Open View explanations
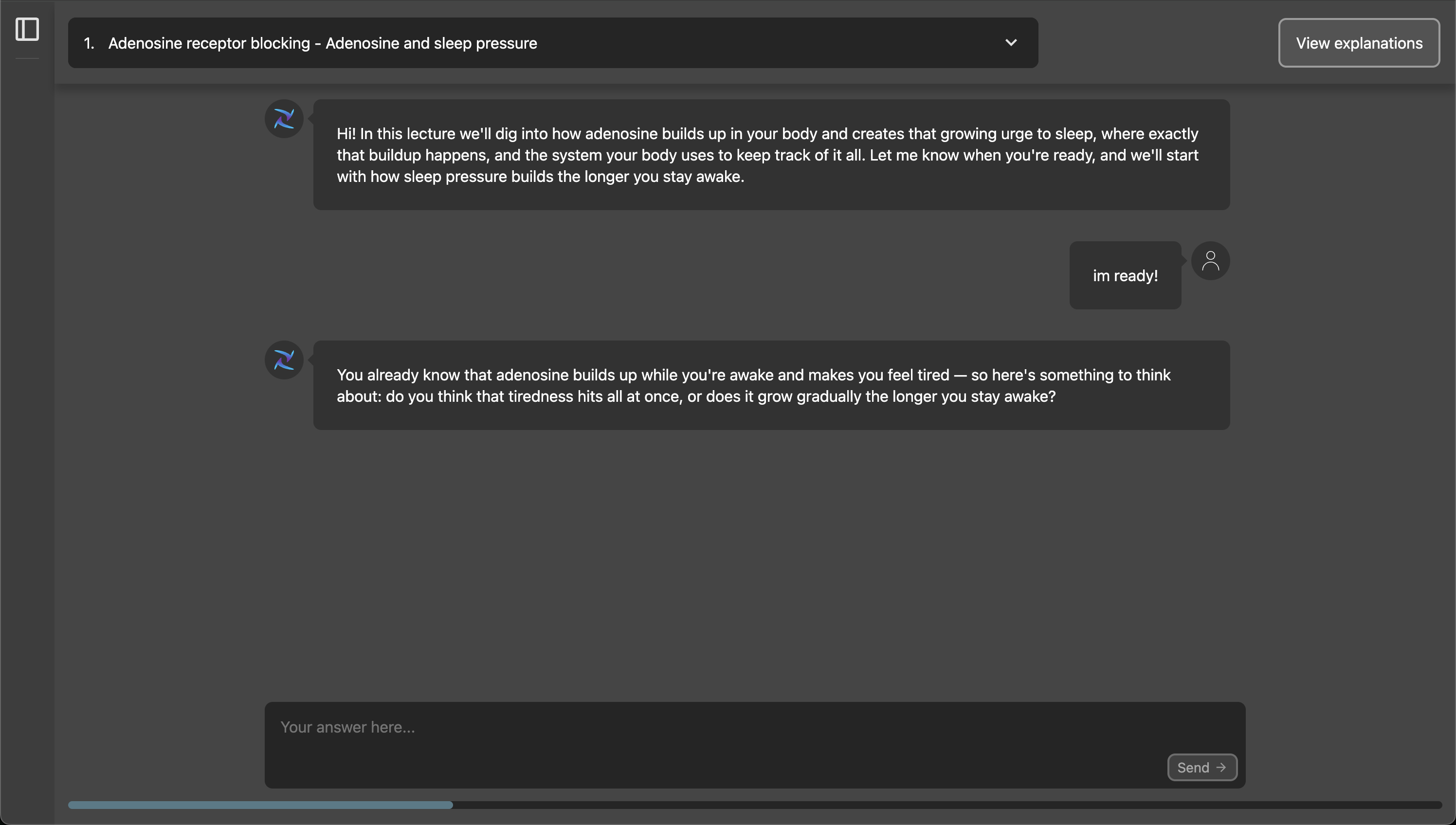This screenshot has width=1456, height=825. point(1359,43)
